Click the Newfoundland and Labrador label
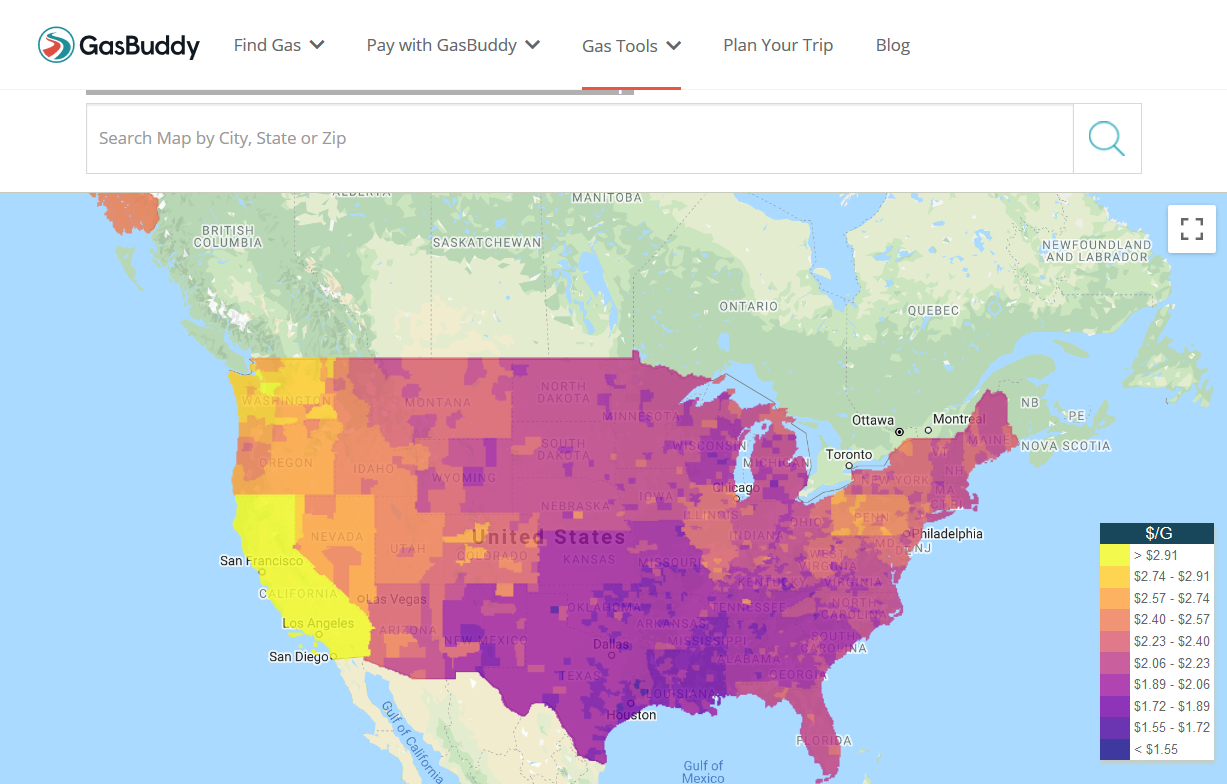The image size is (1227, 784). click(x=1096, y=251)
